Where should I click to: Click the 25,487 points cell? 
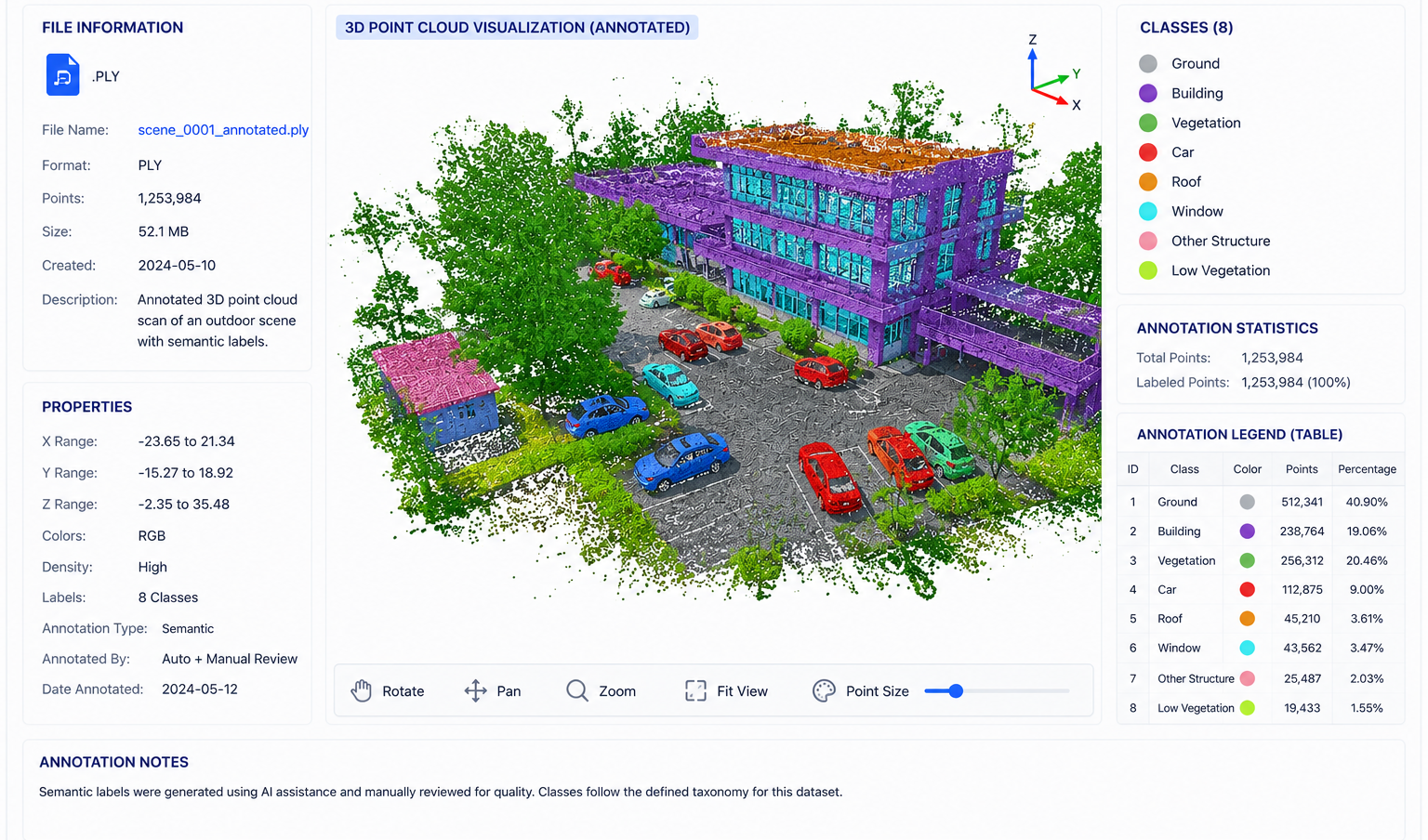point(1302,678)
